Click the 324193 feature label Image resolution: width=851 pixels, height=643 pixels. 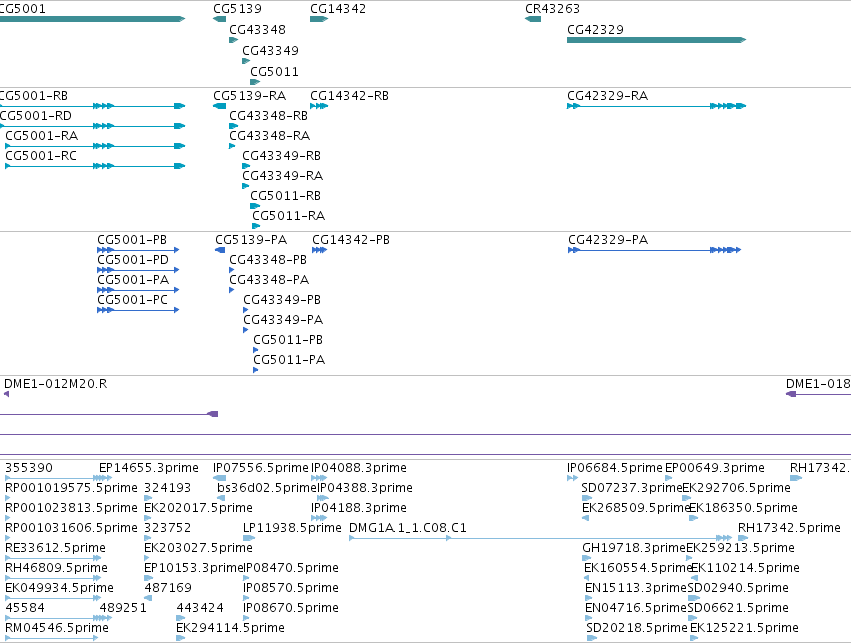coord(168,488)
